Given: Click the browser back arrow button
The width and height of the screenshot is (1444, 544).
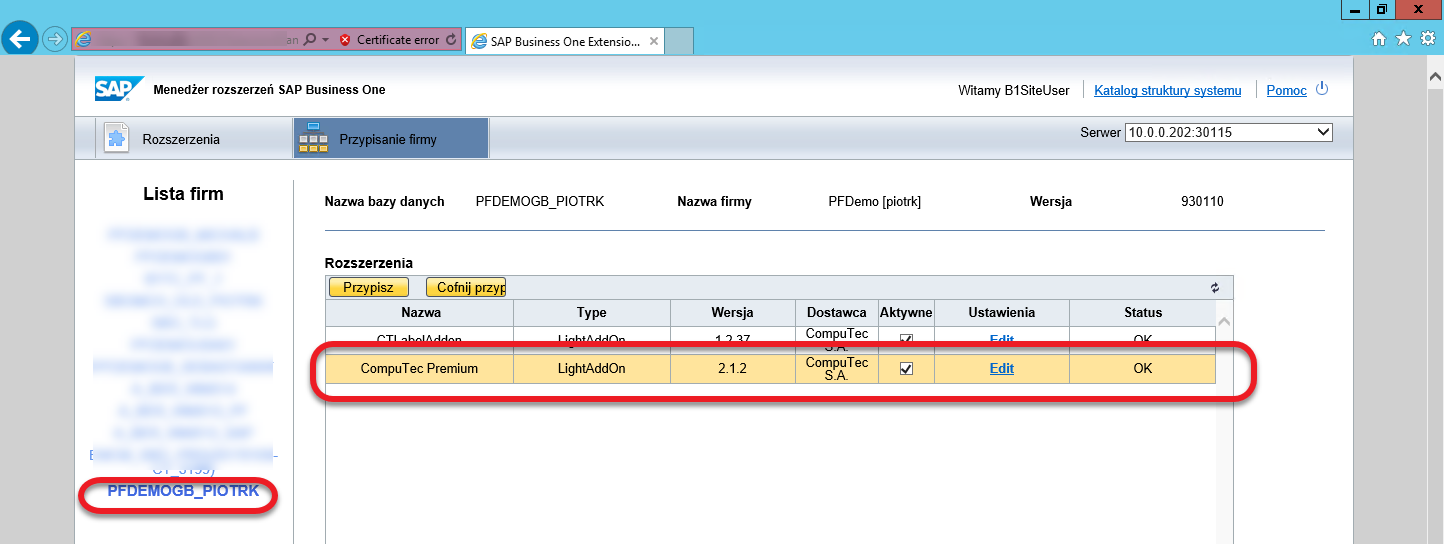Looking at the screenshot, I should 21,39.
